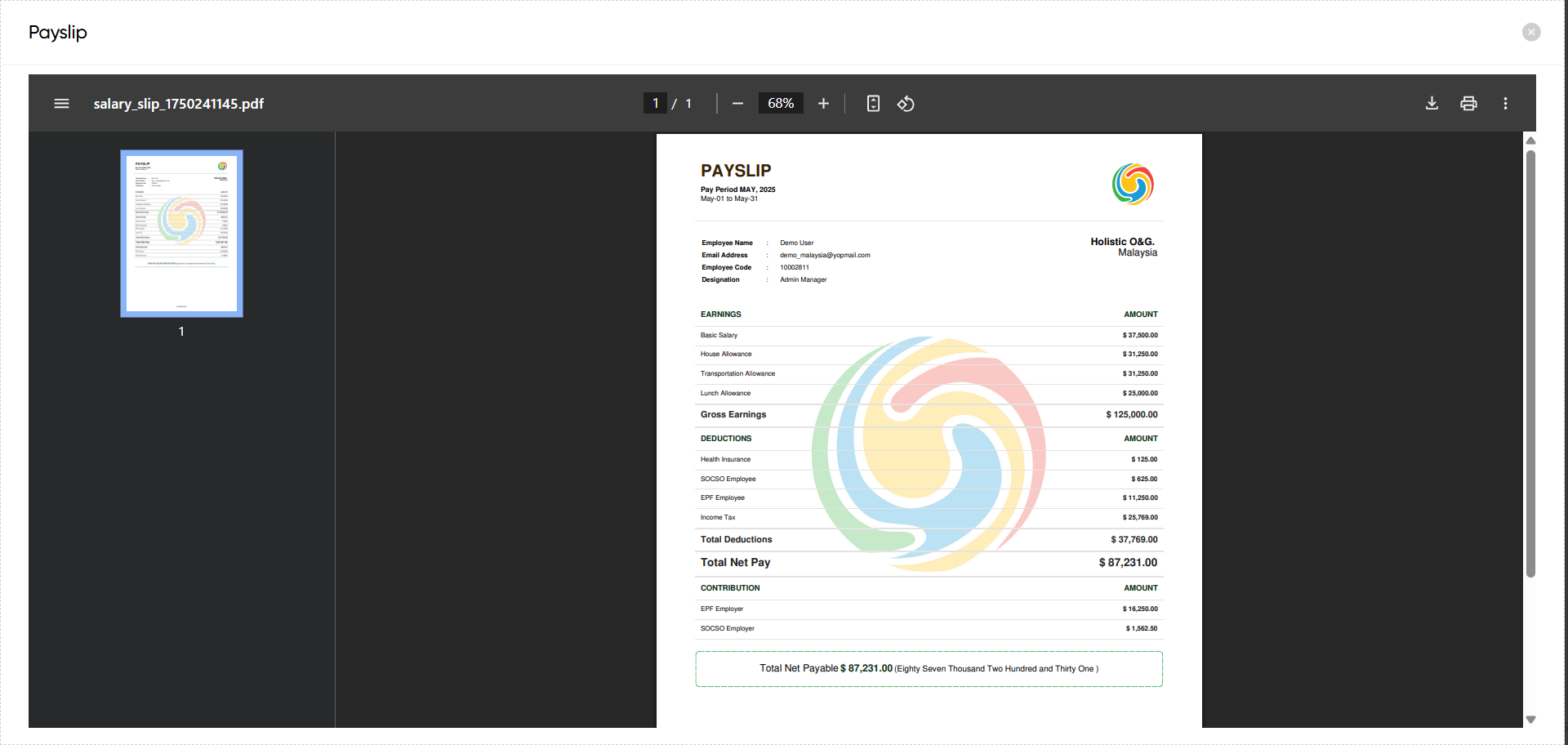The image size is (1568, 745).
Task: Click the Holistic O&G. company name
Action: (x=1123, y=242)
